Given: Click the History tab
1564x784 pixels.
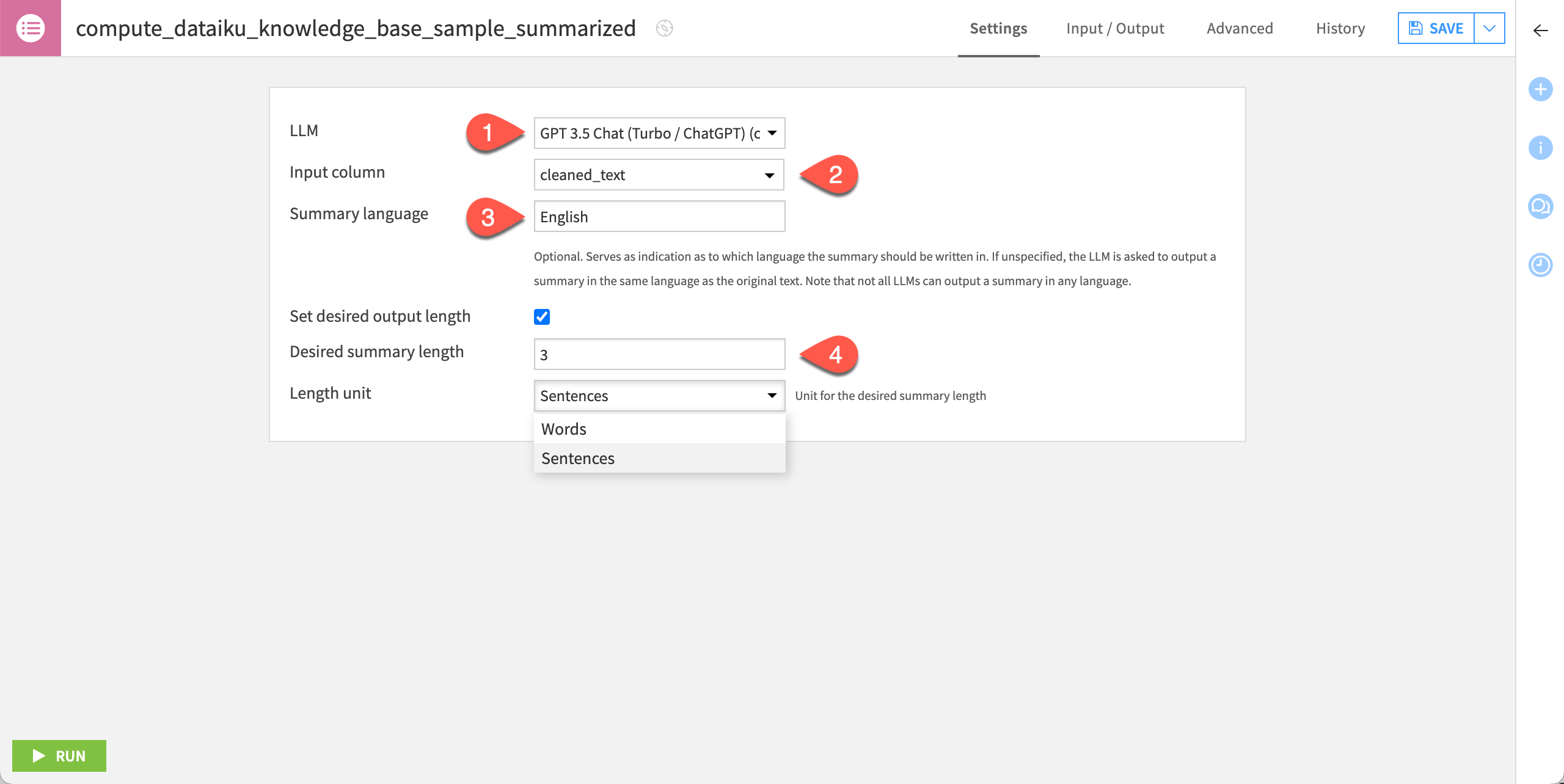Looking at the screenshot, I should (x=1341, y=28).
